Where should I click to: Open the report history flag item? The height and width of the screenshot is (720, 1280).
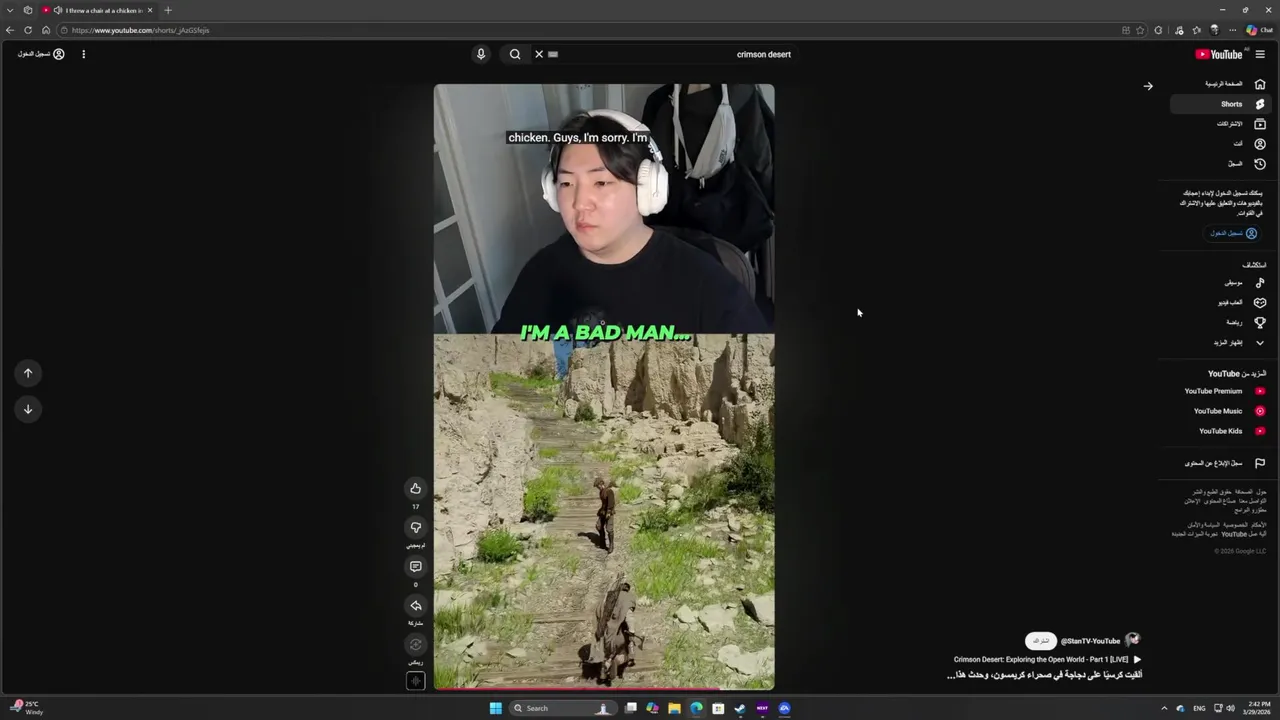(x=1221, y=463)
